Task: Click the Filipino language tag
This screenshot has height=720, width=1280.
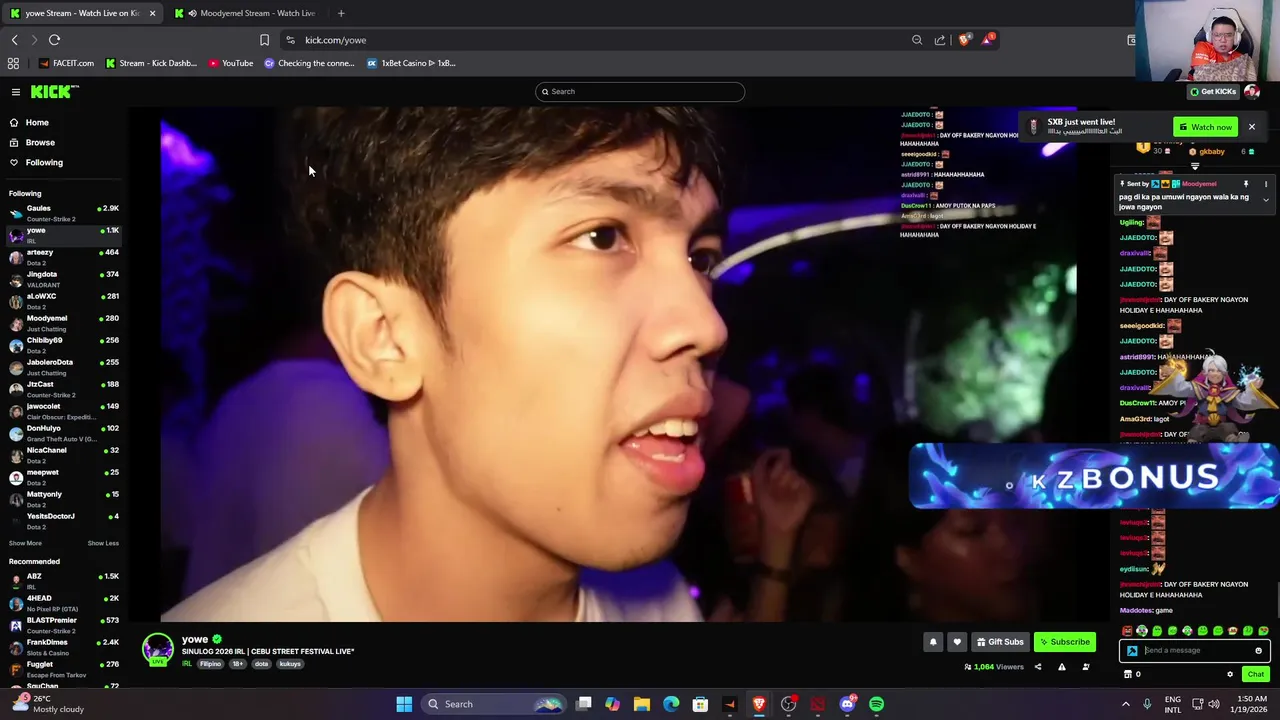Action: click(210, 664)
